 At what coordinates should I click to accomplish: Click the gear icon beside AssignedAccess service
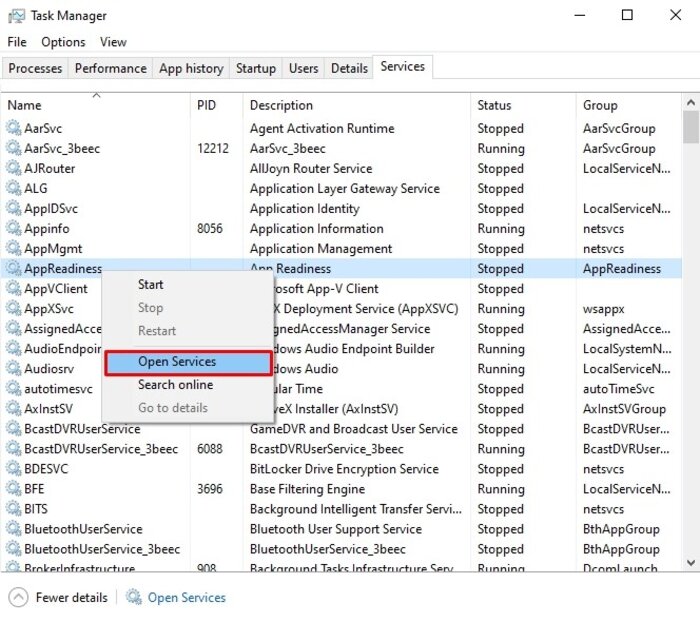coord(13,329)
